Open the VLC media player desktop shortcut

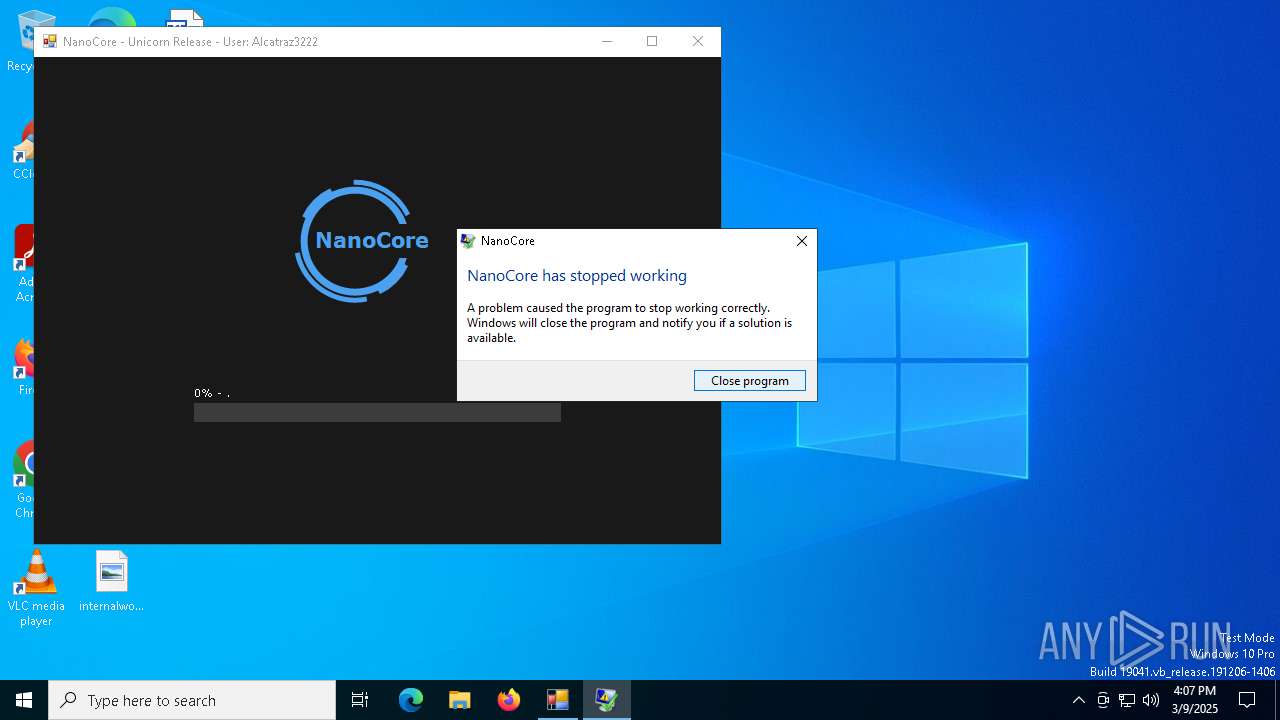click(36, 589)
